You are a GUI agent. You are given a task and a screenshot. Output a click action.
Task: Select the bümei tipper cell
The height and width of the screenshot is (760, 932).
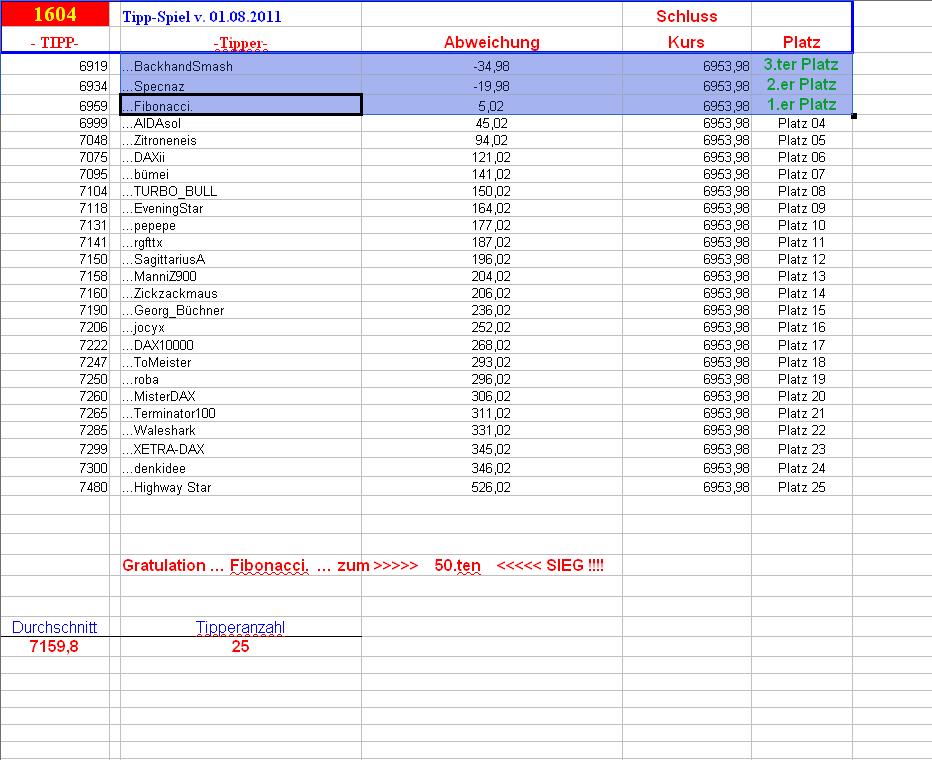tap(241, 174)
